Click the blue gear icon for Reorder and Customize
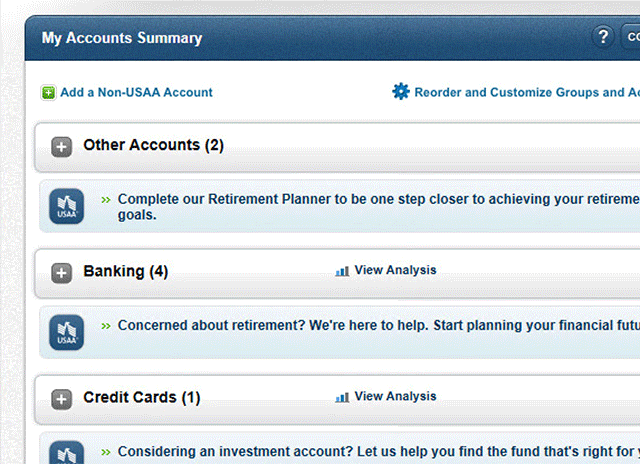The image size is (640, 465). 401,91
